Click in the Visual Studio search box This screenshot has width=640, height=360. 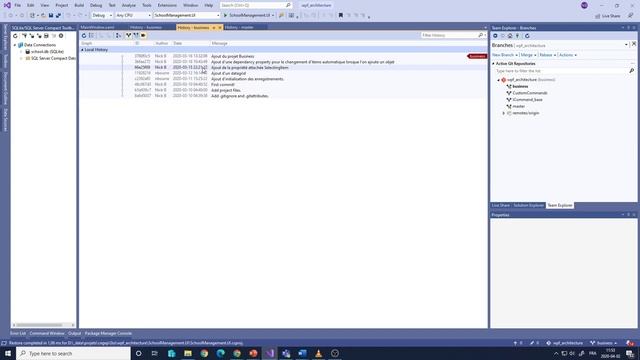256,5
